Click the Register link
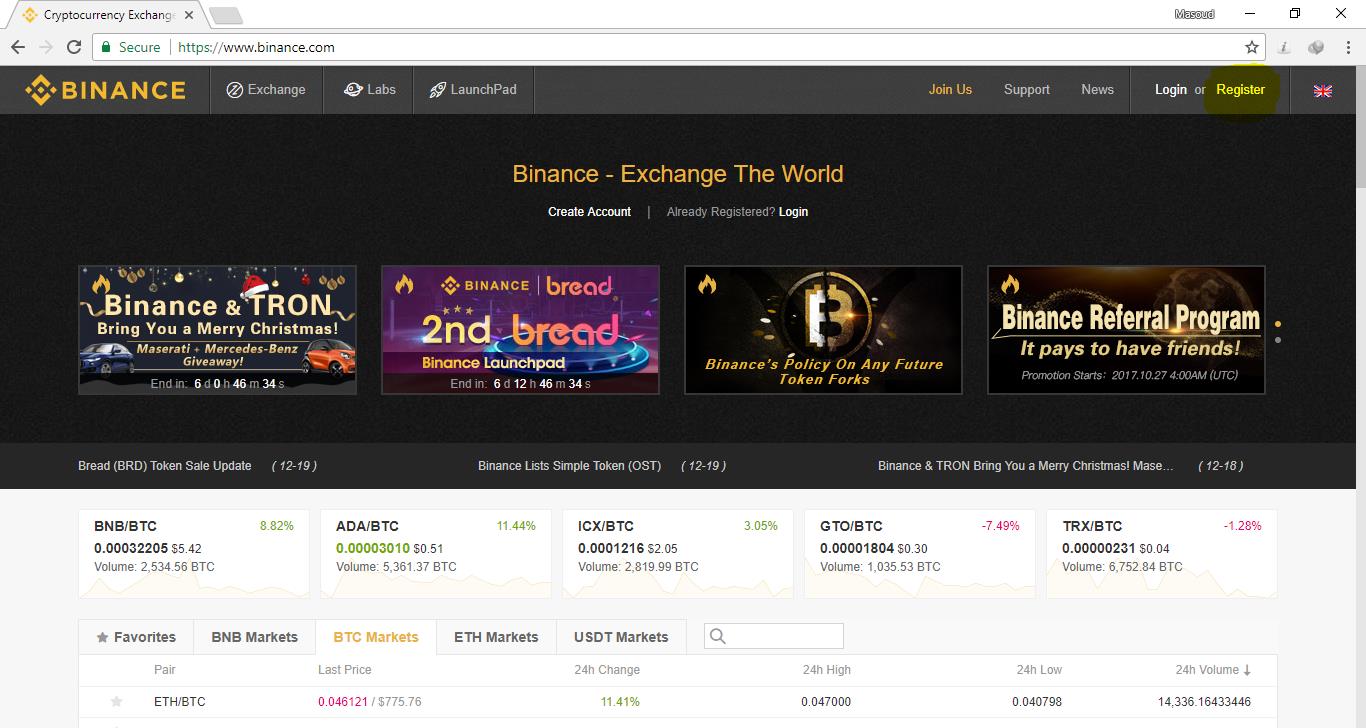The height and width of the screenshot is (728, 1366). coord(1240,90)
